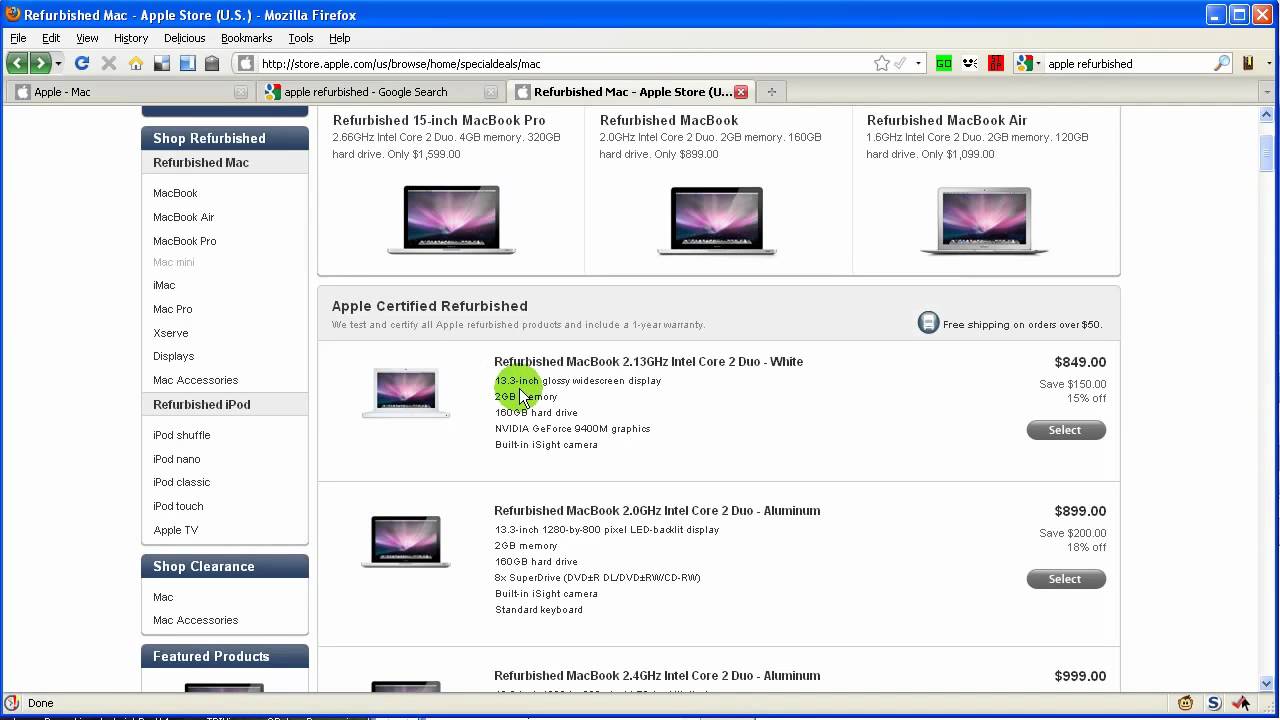Open the Tools menu
The width and height of the screenshot is (1280, 720).
(301, 38)
